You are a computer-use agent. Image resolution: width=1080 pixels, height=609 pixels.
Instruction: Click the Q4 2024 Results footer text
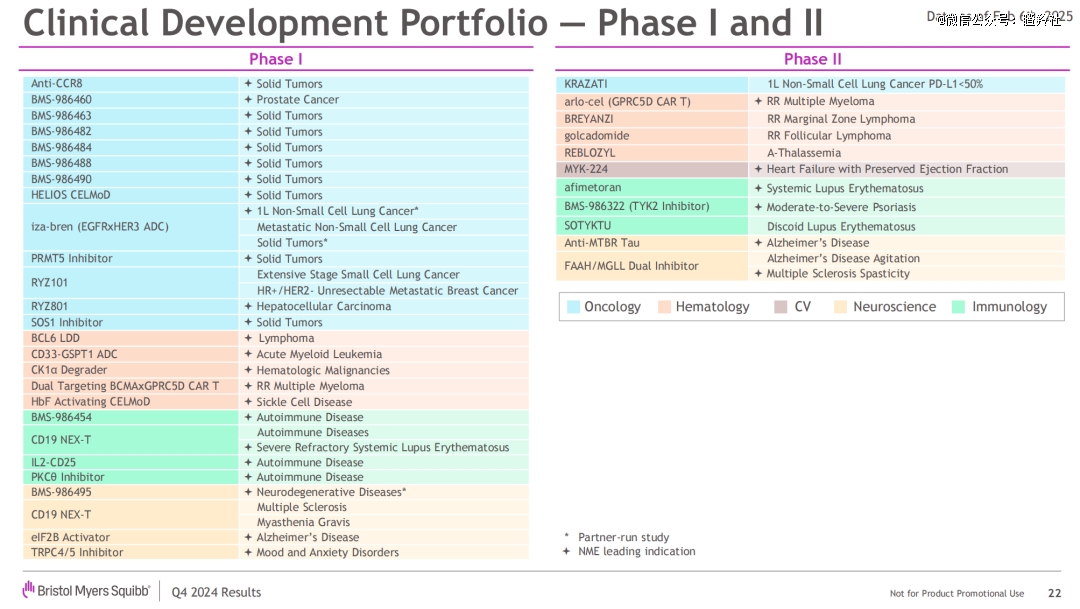point(216,592)
